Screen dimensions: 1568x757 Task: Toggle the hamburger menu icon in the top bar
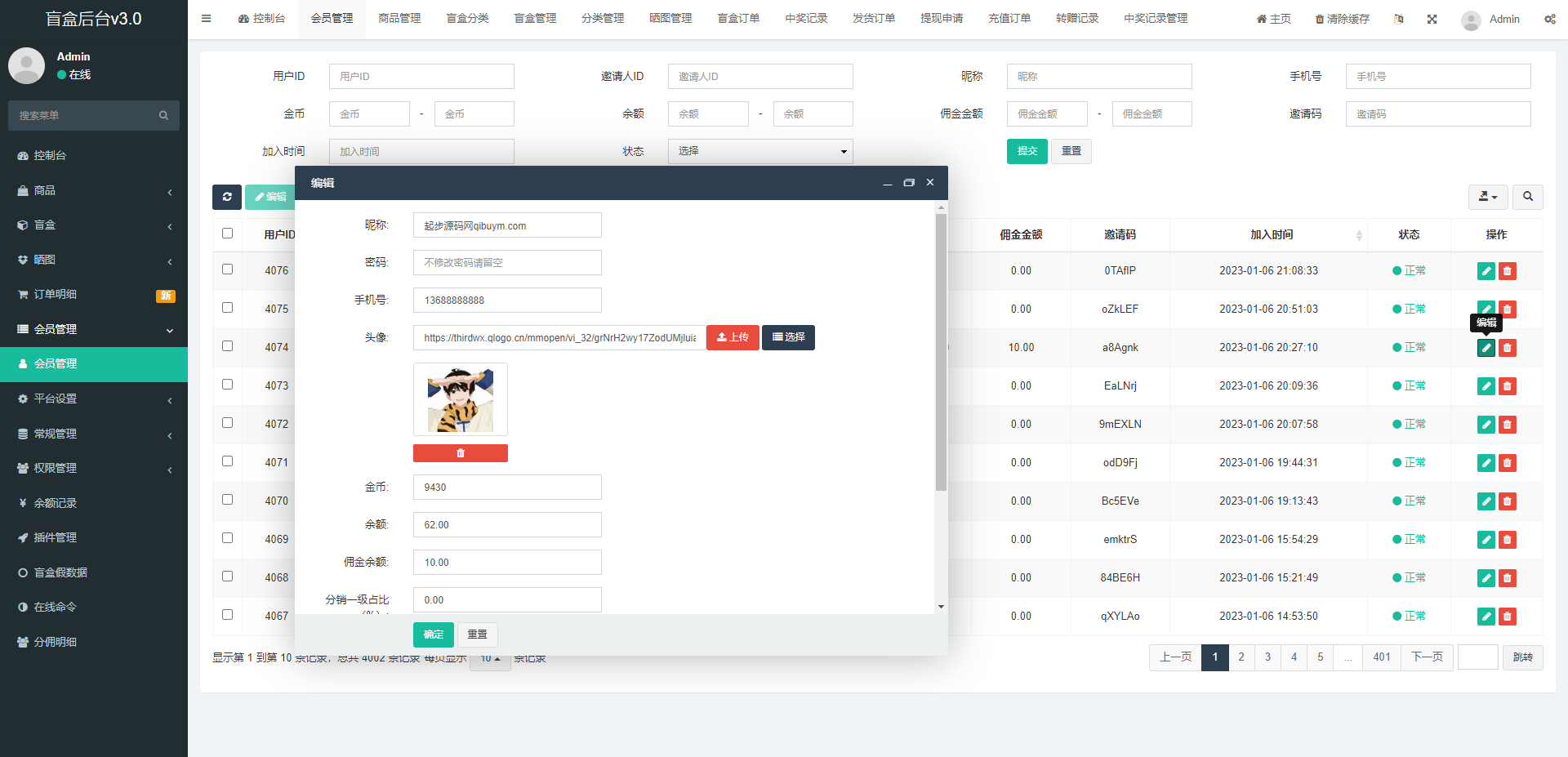tap(206, 19)
